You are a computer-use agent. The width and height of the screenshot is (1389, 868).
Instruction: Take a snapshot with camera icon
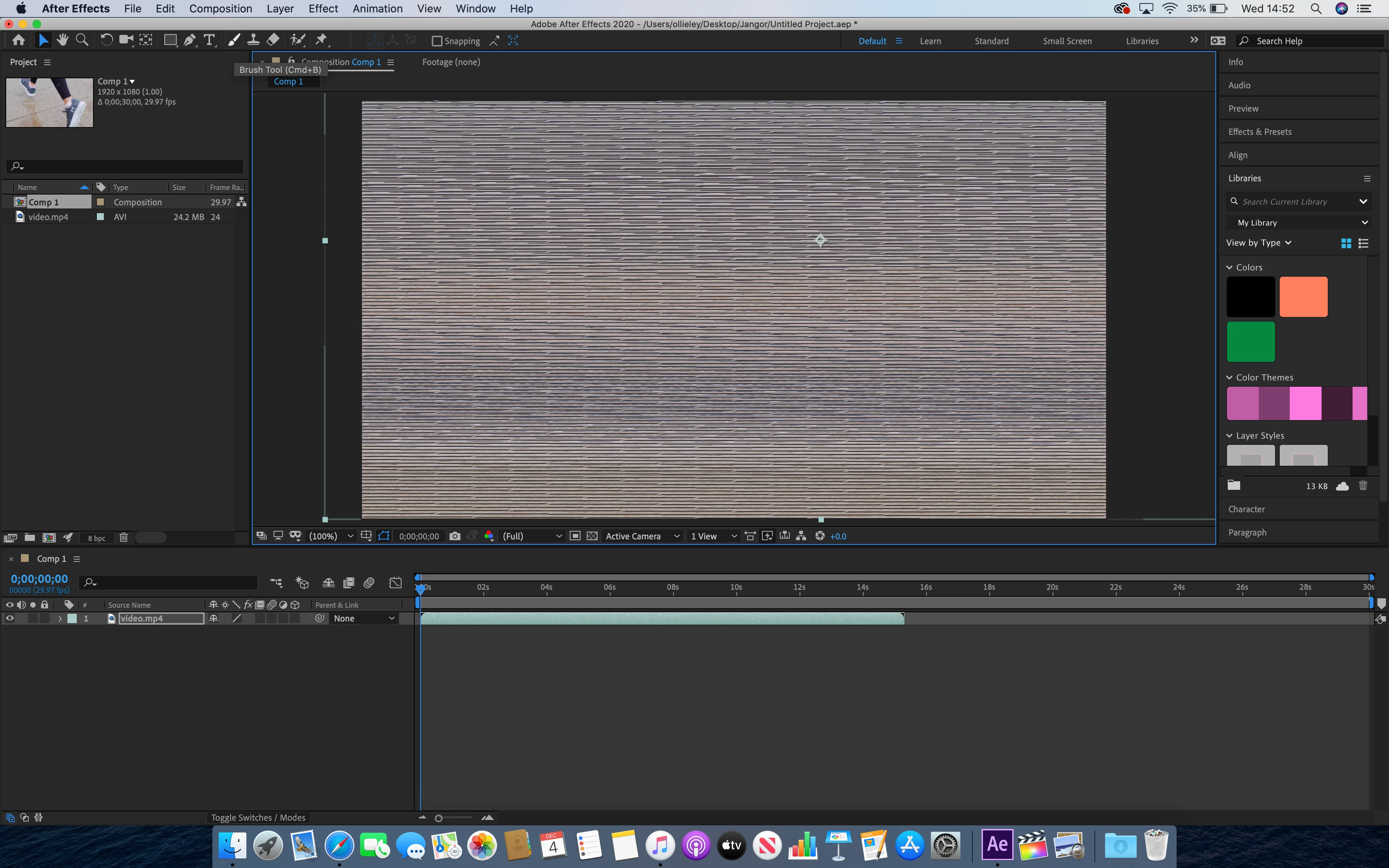pyautogui.click(x=455, y=536)
